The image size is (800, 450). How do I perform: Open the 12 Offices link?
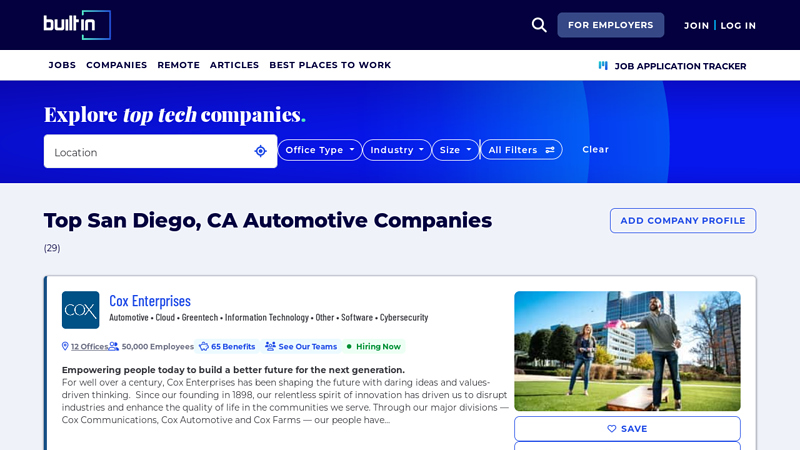pos(89,346)
